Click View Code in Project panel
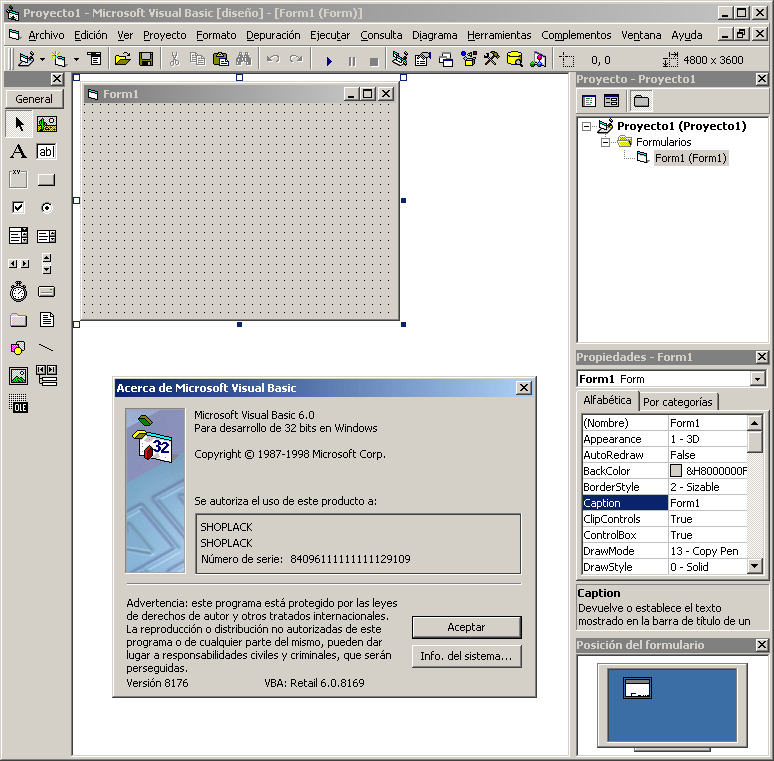The width and height of the screenshot is (774, 761). [x=589, y=101]
